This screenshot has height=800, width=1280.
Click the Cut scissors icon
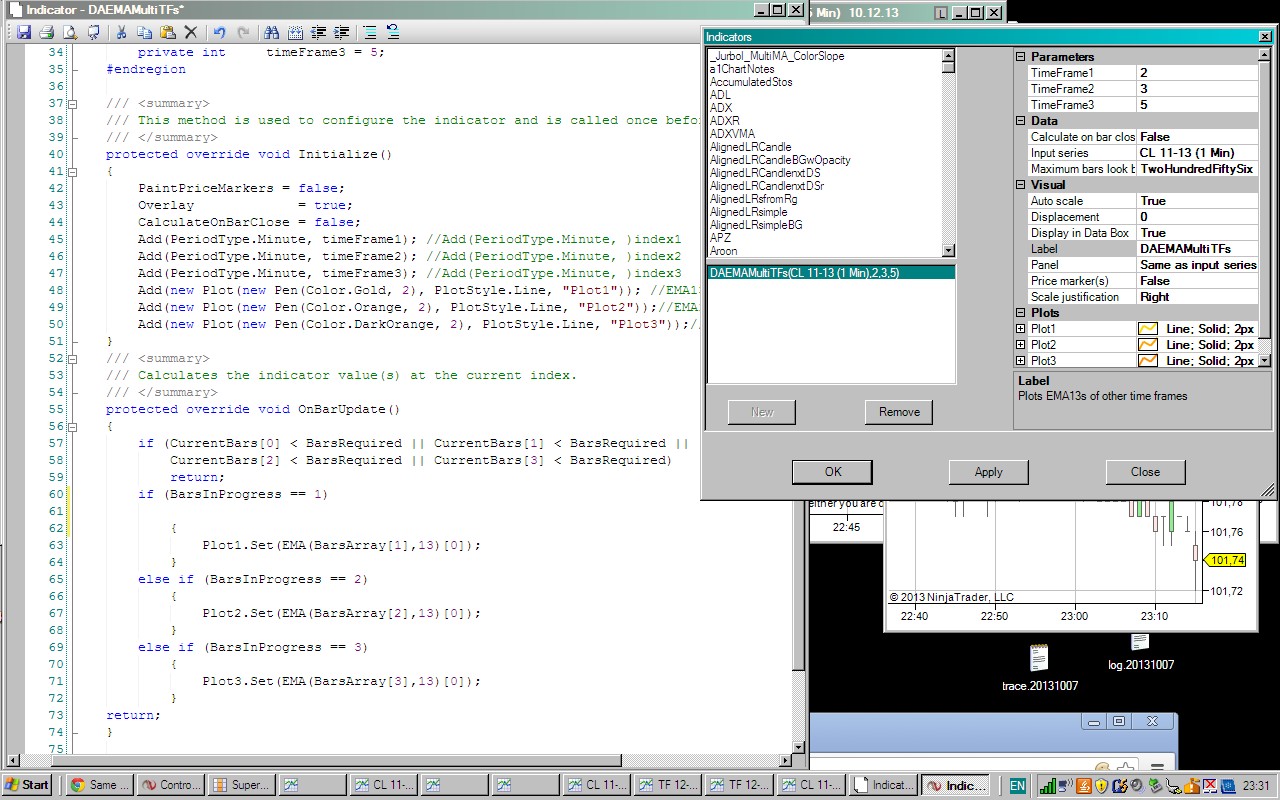pos(121,32)
